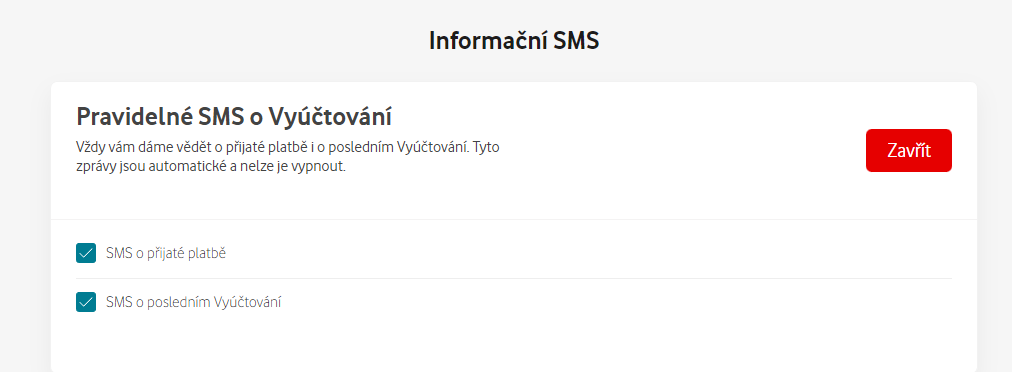The height and width of the screenshot is (372, 1012).
Task: Close the Pravidelné SMS section with Zavřít
Action: click(909, 150)
